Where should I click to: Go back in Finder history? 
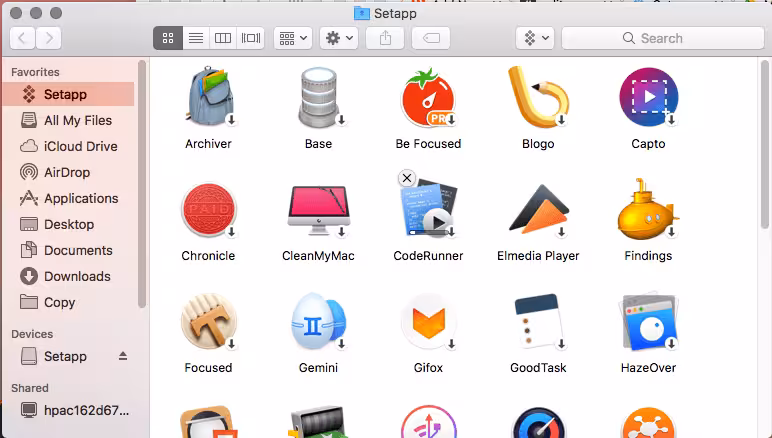[x=22, y=38]
